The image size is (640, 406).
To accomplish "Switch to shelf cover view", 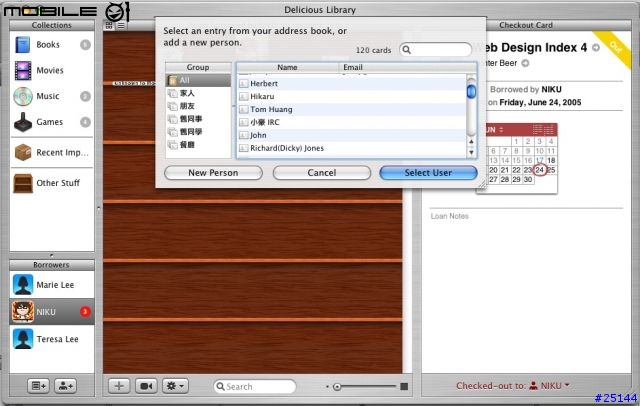I will click(x=109, y=26).
